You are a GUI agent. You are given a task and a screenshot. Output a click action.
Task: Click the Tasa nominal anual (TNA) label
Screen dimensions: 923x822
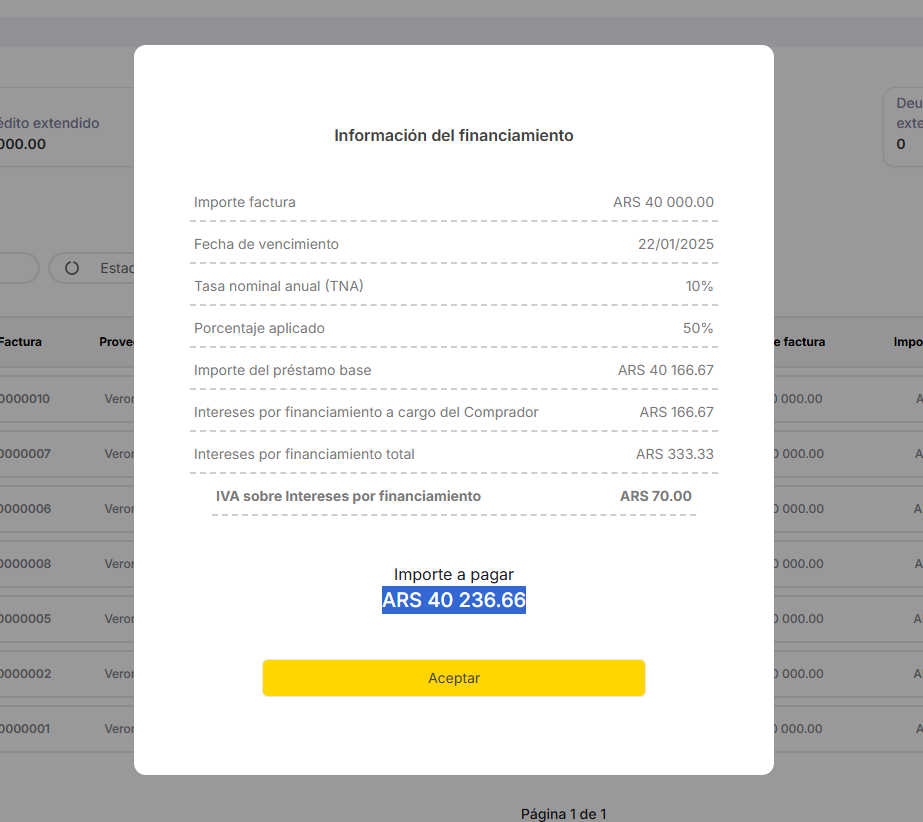coord(279,286)
